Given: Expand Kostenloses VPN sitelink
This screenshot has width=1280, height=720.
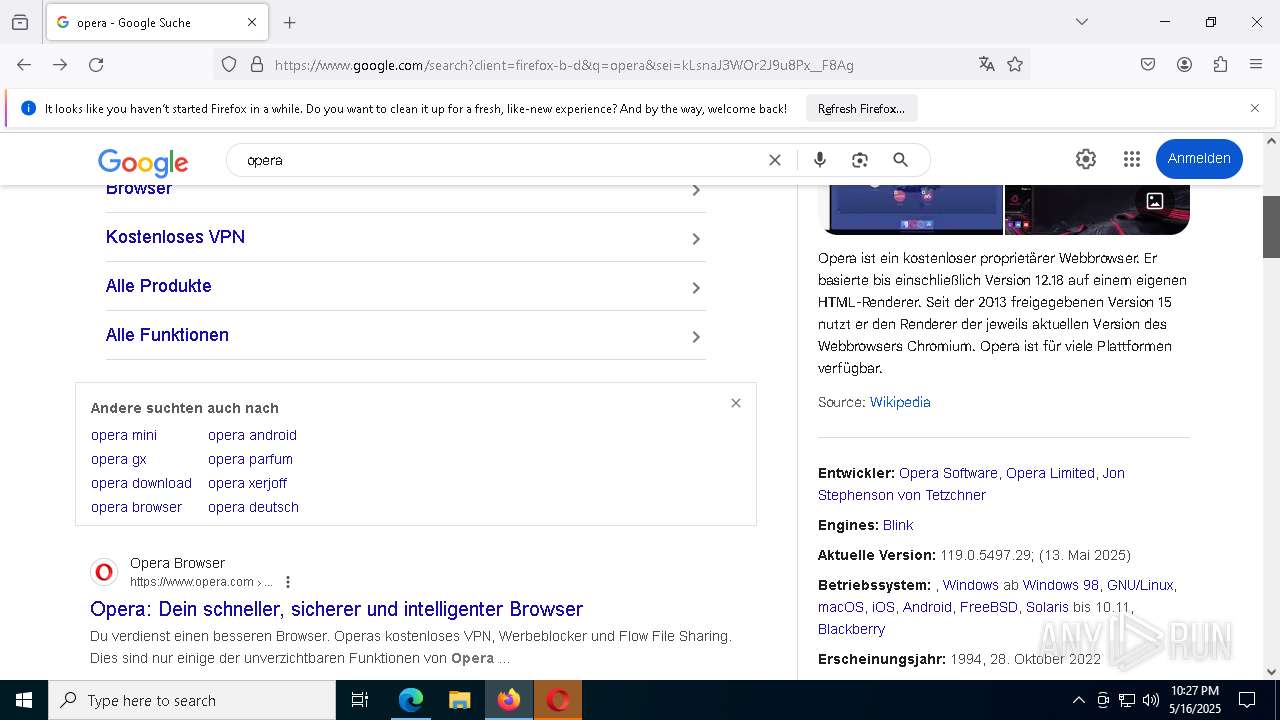Looking at the screenshot, I should coord(405,237).
